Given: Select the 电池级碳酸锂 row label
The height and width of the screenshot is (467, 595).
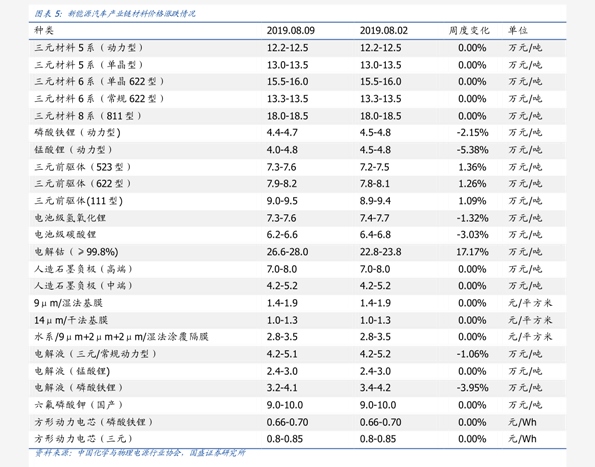Looking at the screenshot, I should pyautogui.click(x=65, y=234).
